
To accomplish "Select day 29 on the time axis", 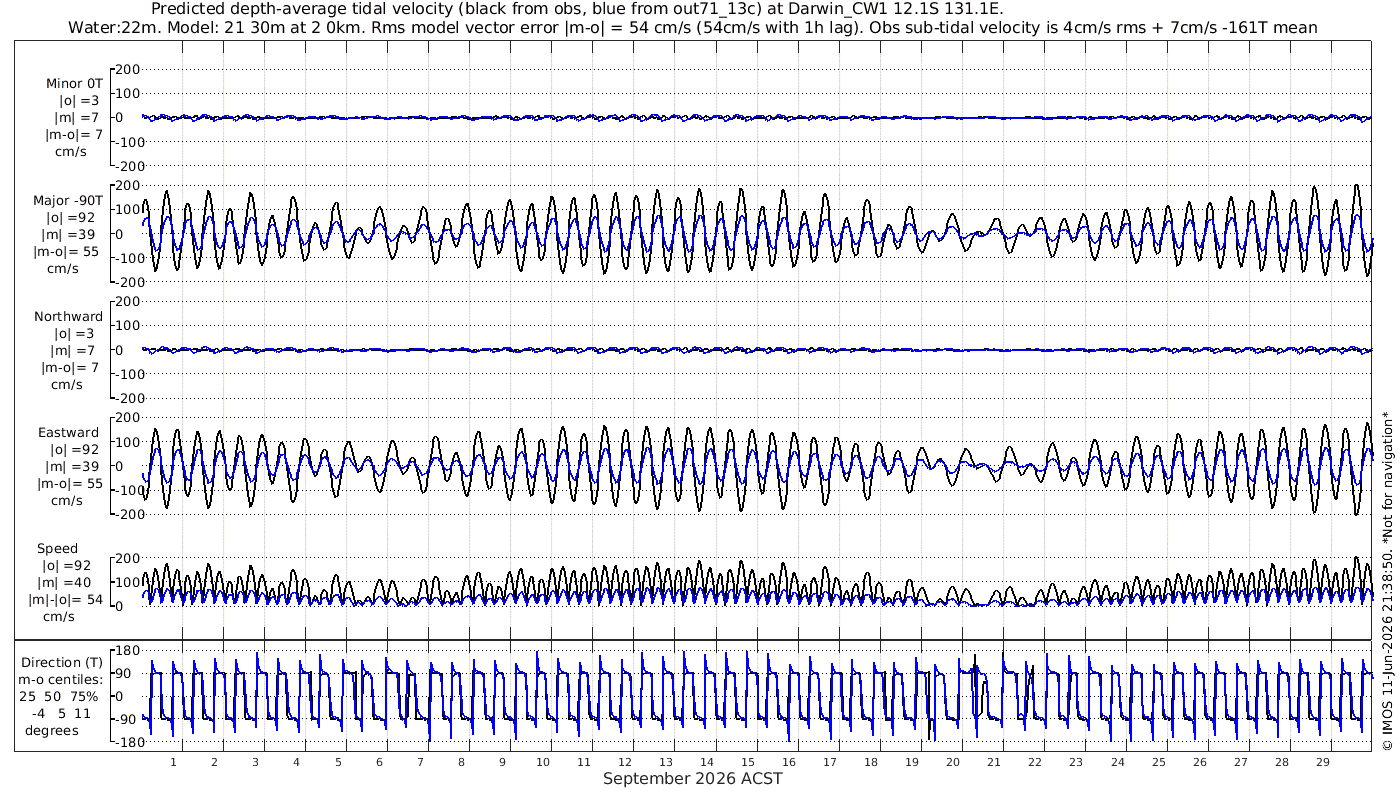I will [x=1322, y=762].
